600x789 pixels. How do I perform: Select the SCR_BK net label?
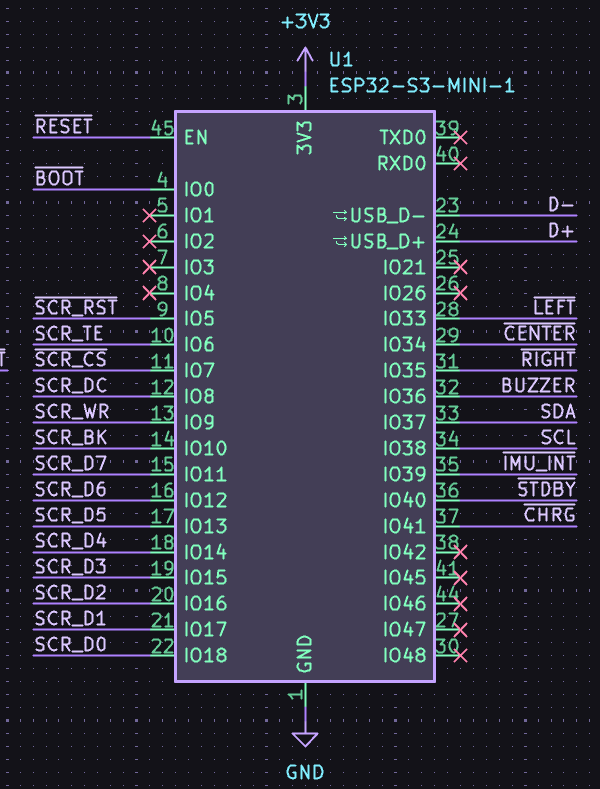[70, 437]
